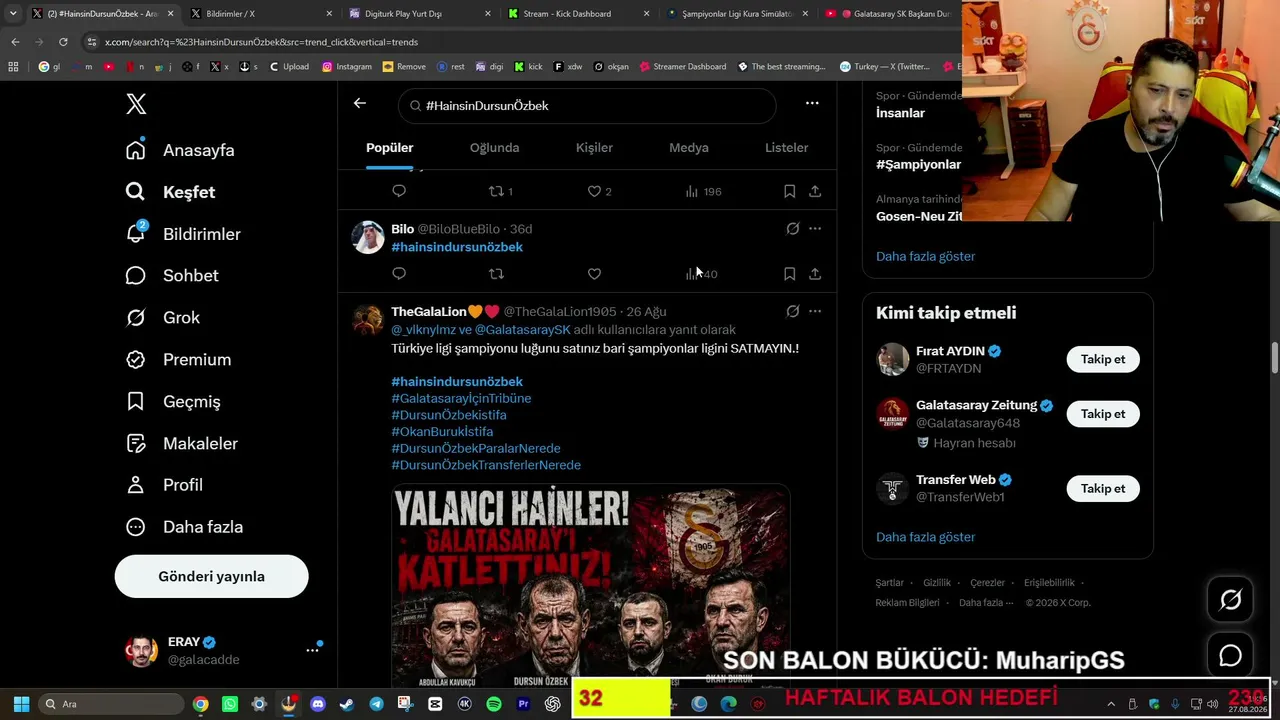Click #hainsindursunözbek hashtag in Bilo's post
This screenshot has height=720, width=1280.
point(457,247)
